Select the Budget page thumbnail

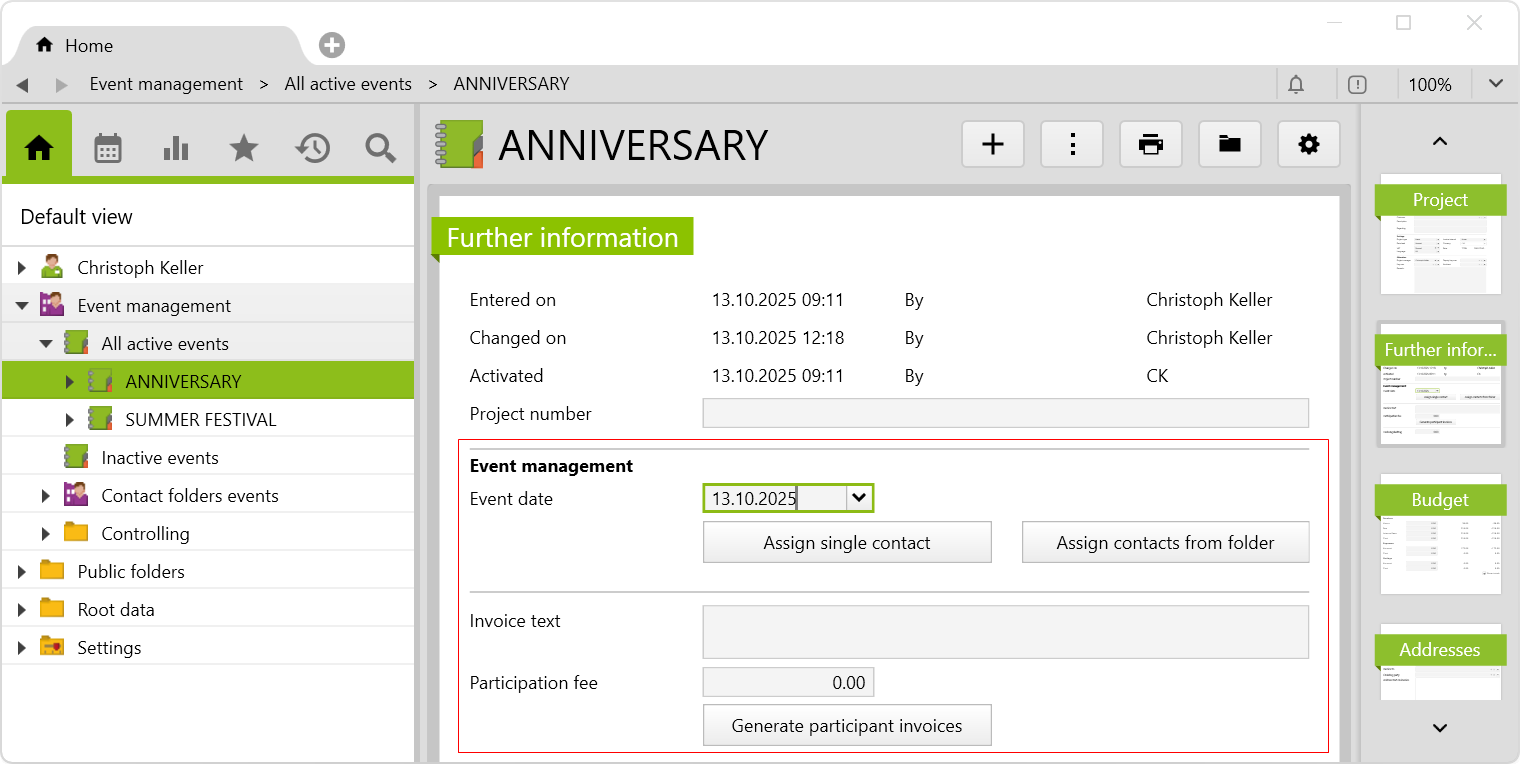[x=1440, y=535]
